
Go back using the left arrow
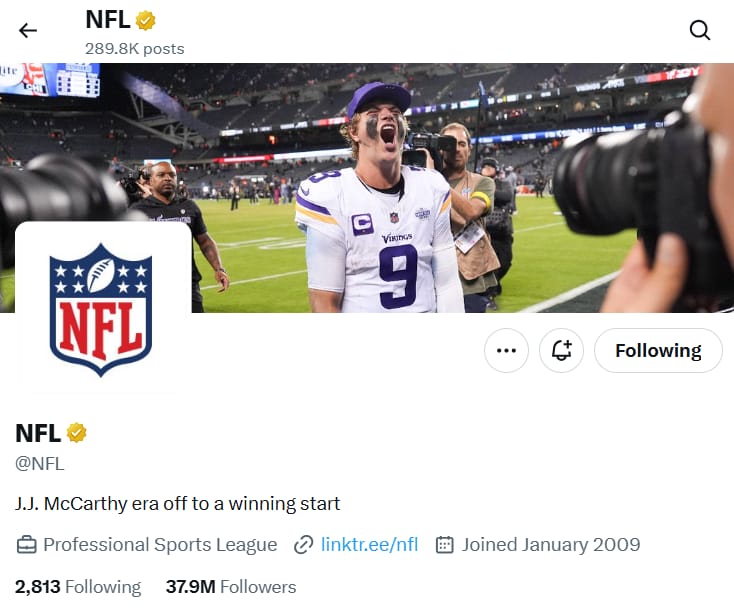[28, 30]
